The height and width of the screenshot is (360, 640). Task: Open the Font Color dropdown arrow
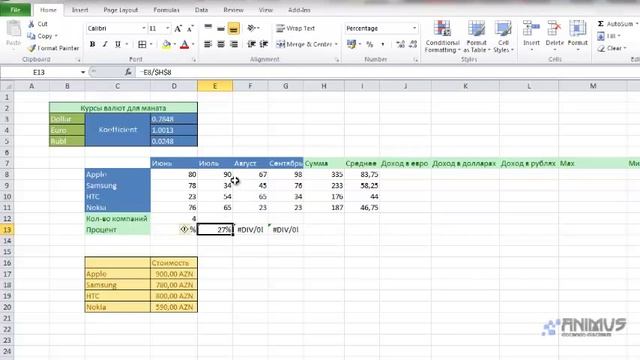[x=193, y=44]
